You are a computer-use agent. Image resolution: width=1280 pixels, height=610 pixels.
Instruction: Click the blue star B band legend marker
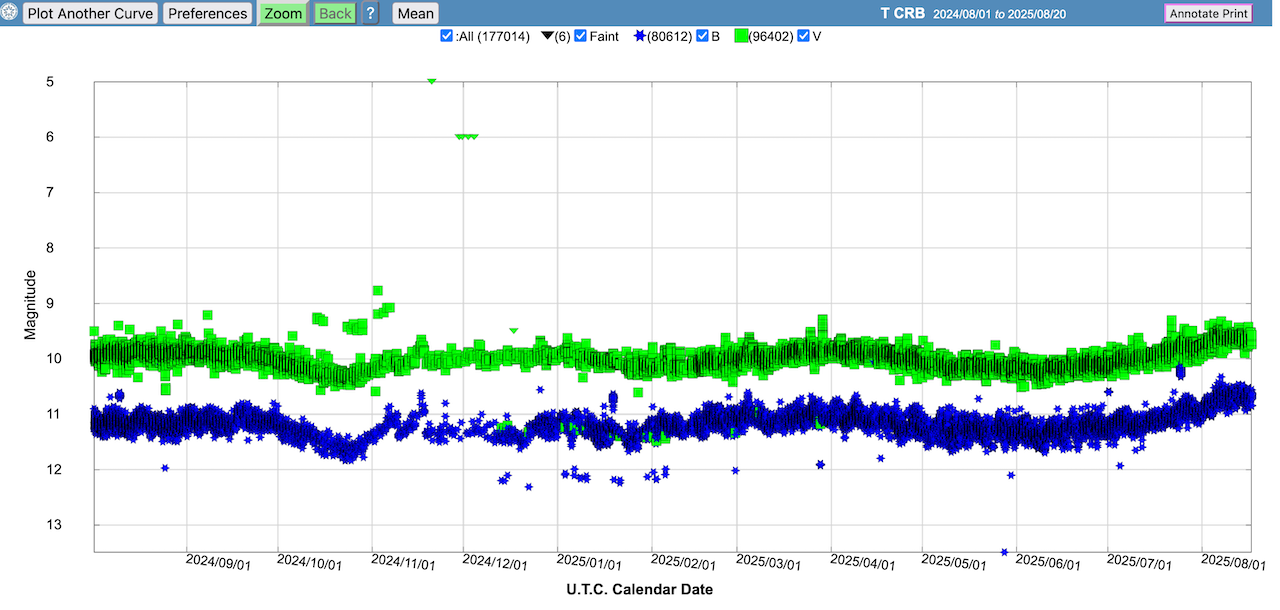(639, 37)
